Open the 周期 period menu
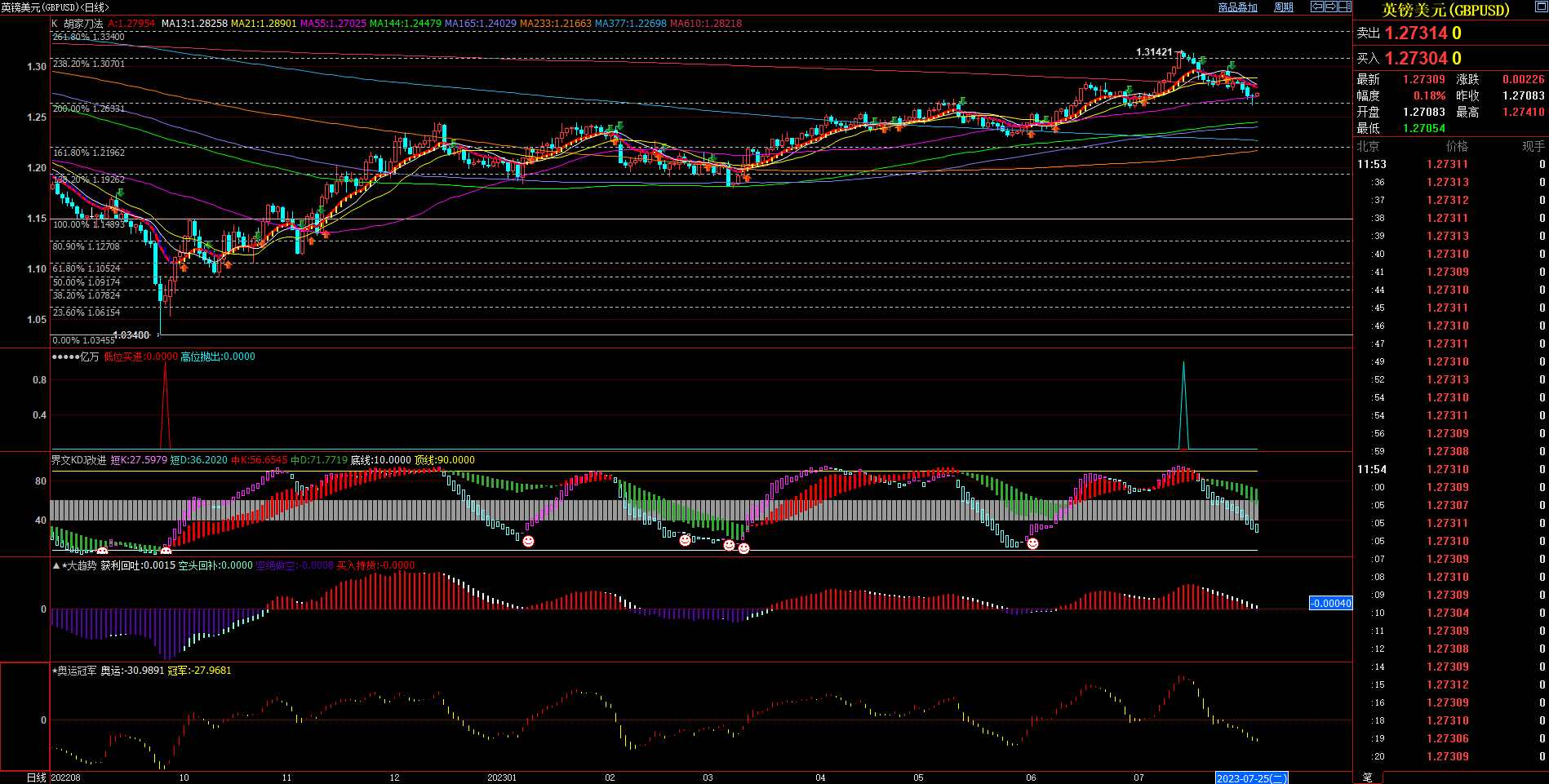 1284,7
